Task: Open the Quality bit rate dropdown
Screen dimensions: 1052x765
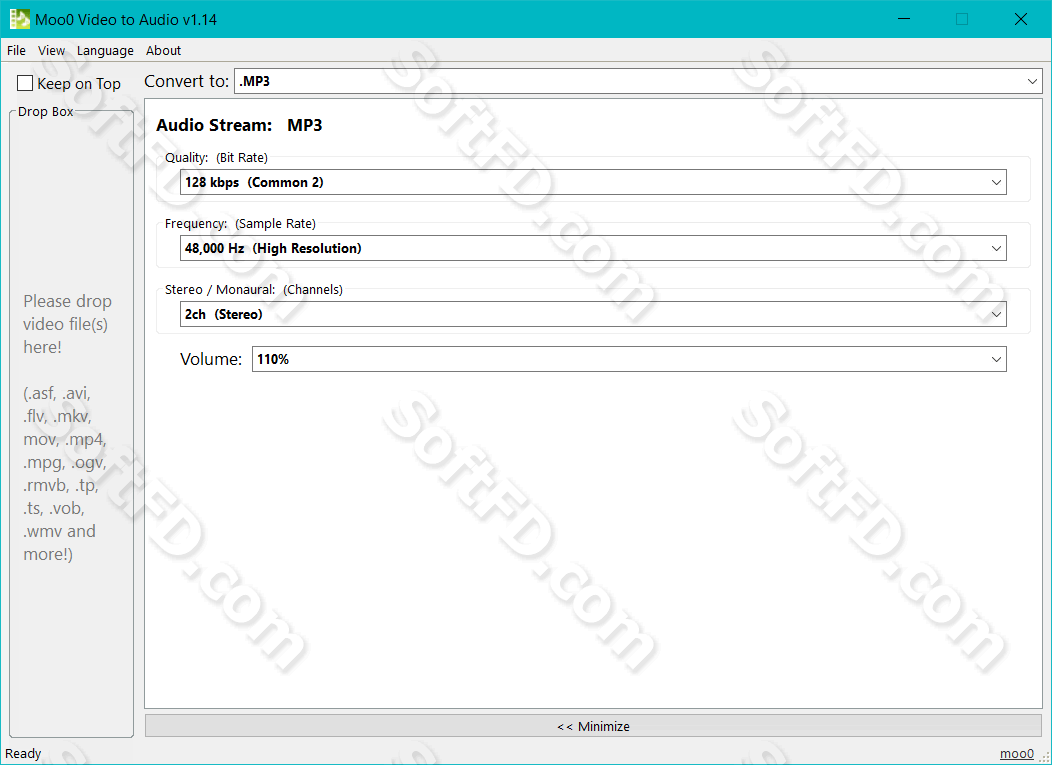Action: click(x=593, y=183)
